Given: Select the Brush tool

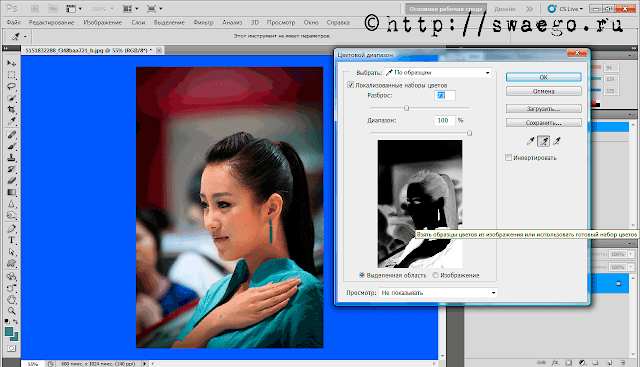Looking at the screenshot, I should point(11,146).
